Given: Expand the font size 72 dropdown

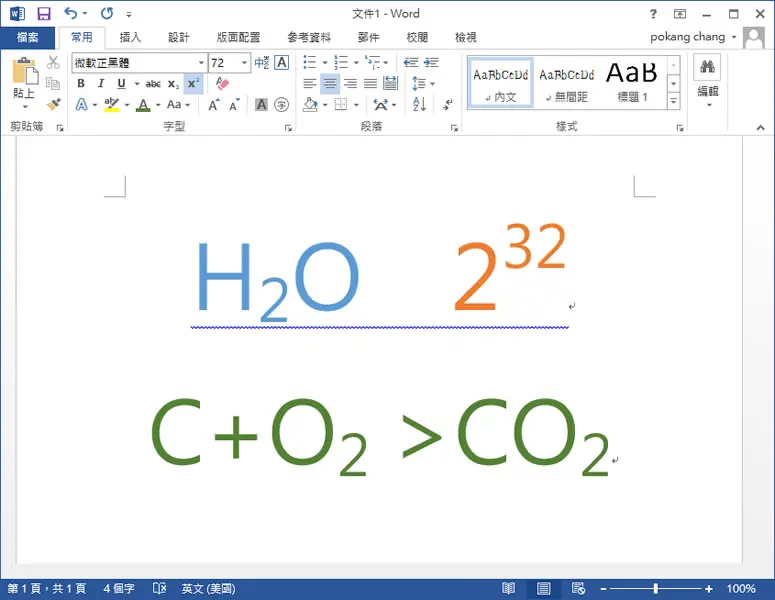Looking at the screenshot, I should pos(244,63).
